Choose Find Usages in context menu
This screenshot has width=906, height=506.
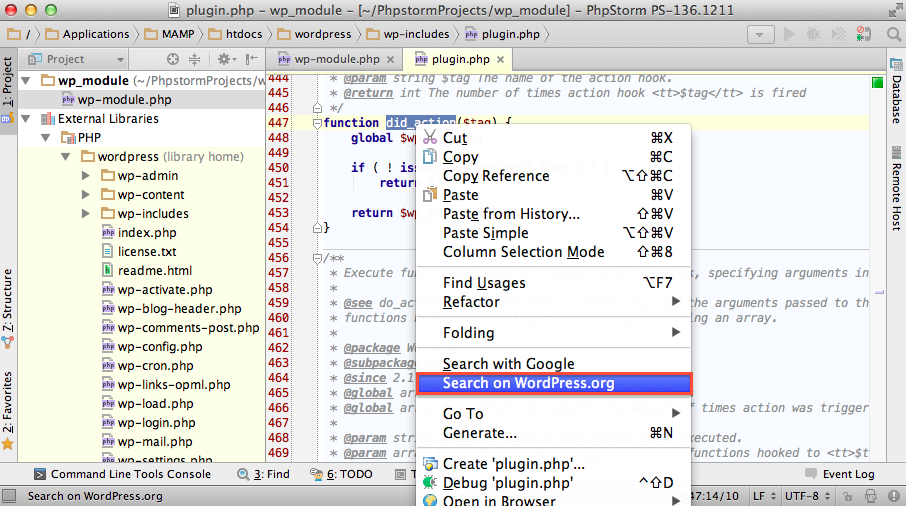pyautogui.click(x=553, y=283)
